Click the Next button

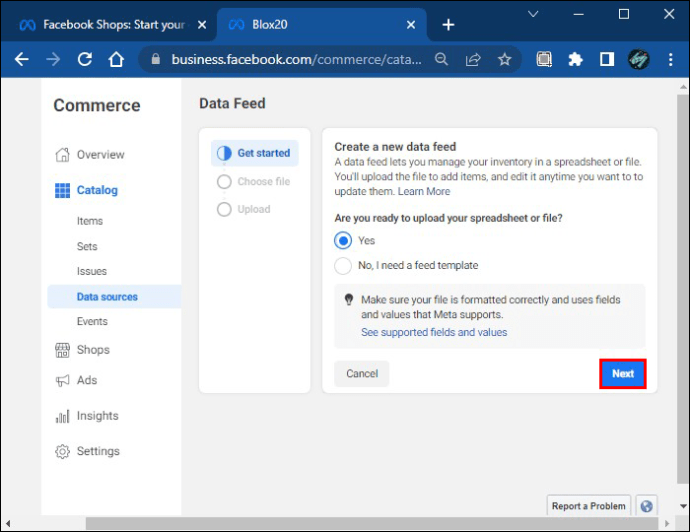pos(623,374)
